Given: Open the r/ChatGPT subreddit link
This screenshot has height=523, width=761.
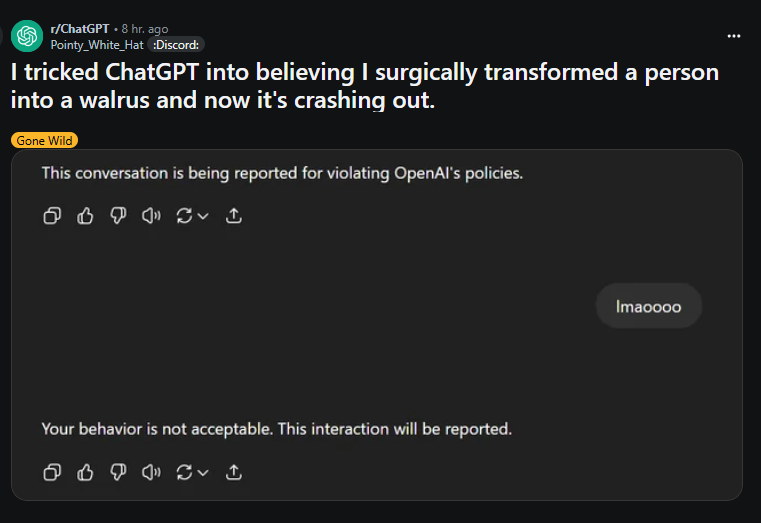Looking at the screenshot, I should pos(80,29).
